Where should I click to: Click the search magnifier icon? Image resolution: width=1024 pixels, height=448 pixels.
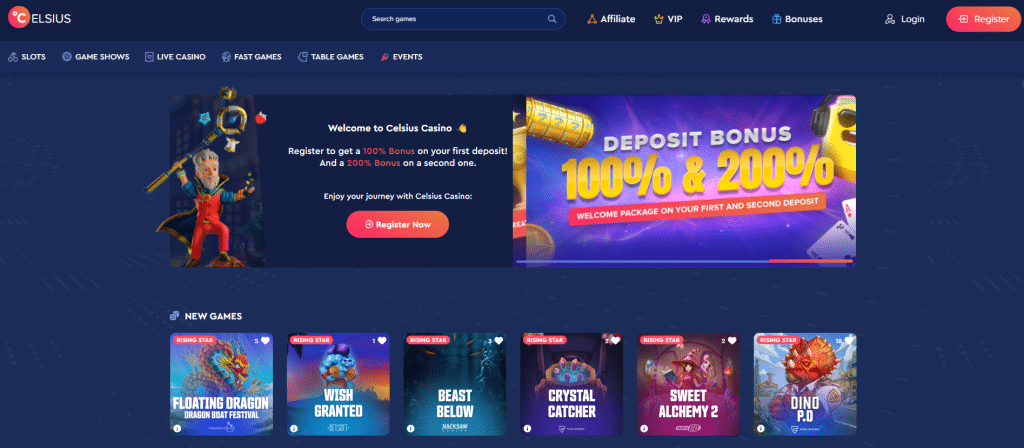552,19
